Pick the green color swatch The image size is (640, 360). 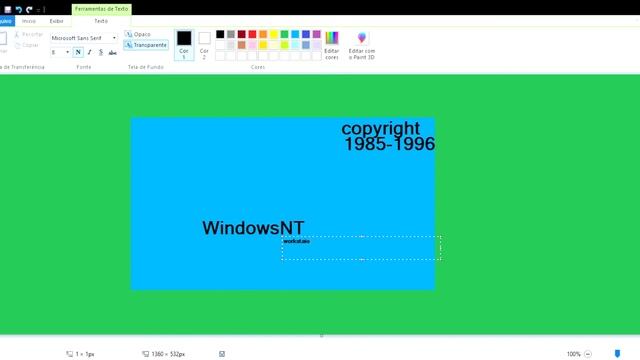pyautogui.click(x=284, y=34)
